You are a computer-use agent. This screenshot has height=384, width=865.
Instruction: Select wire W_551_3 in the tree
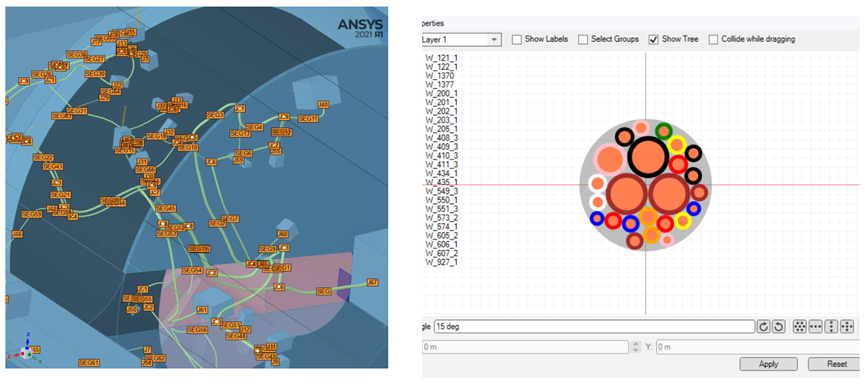tap(441, 209)
